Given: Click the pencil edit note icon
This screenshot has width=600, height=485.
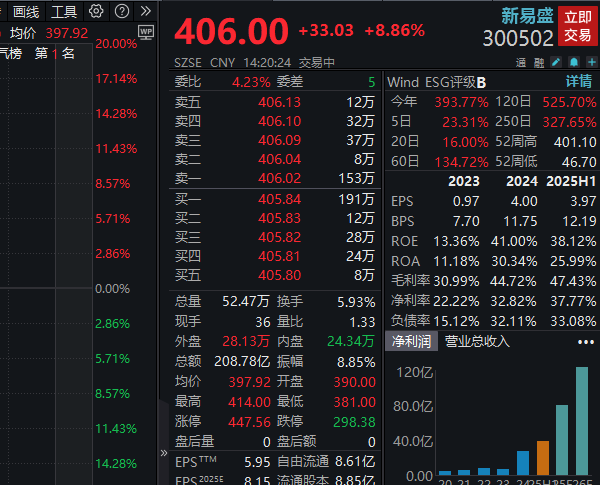Looking at the screenshot, I should (x=556, y=62).
